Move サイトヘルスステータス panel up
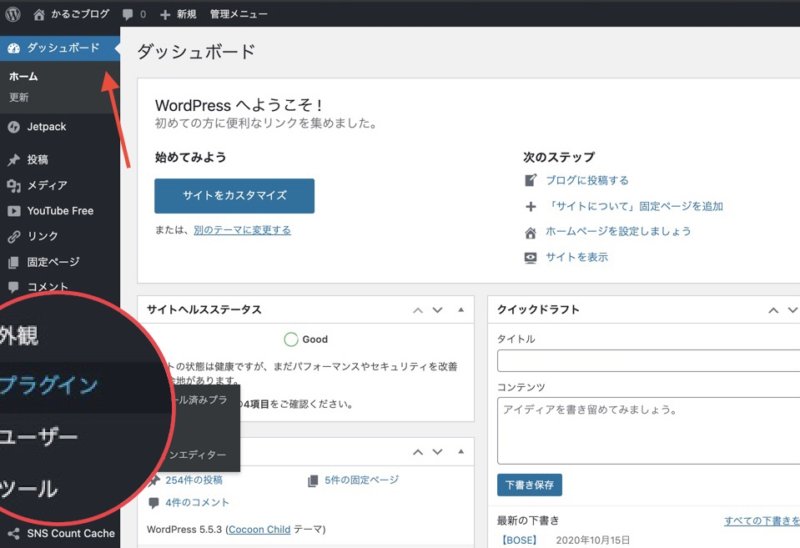The image size is (800, 548). pyautogui.click(x=418, y=310)
